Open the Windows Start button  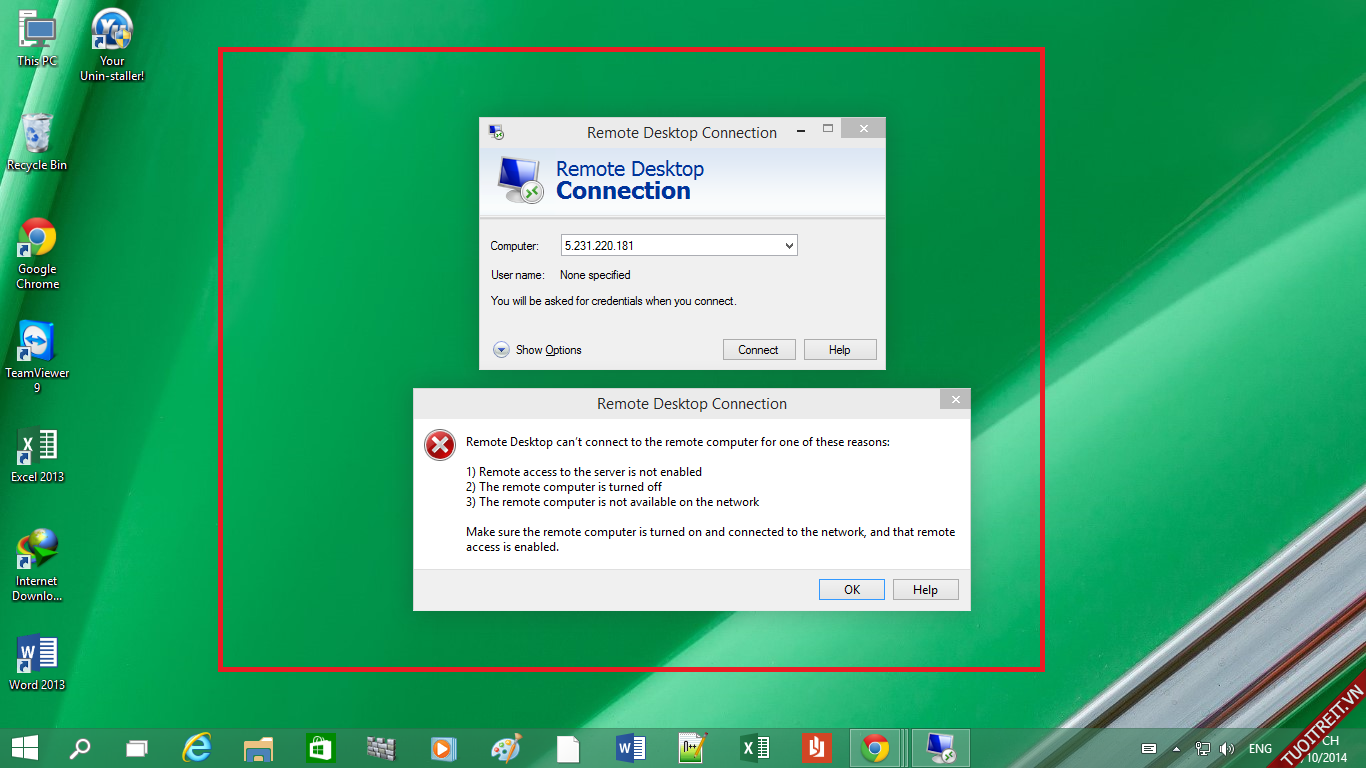[25, 748]
